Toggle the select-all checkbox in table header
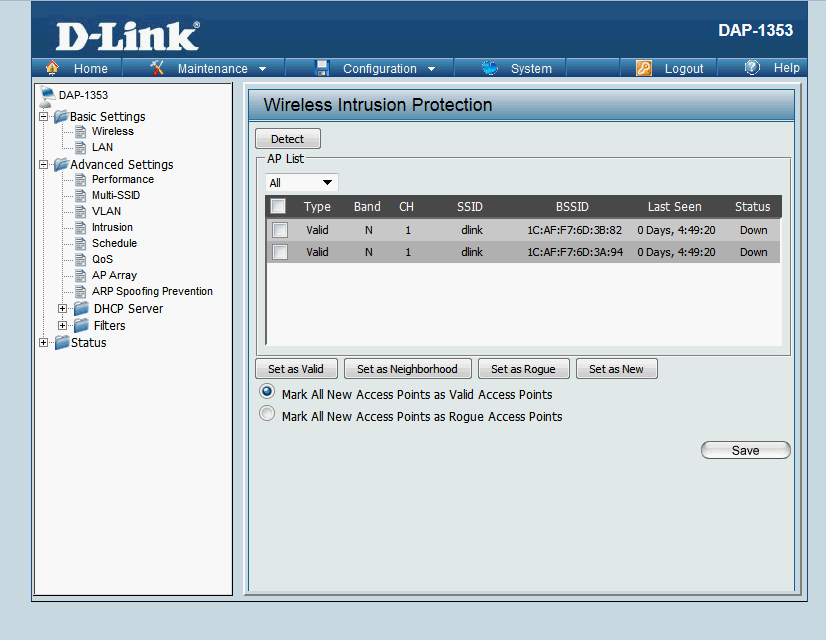 pos(278,206)
